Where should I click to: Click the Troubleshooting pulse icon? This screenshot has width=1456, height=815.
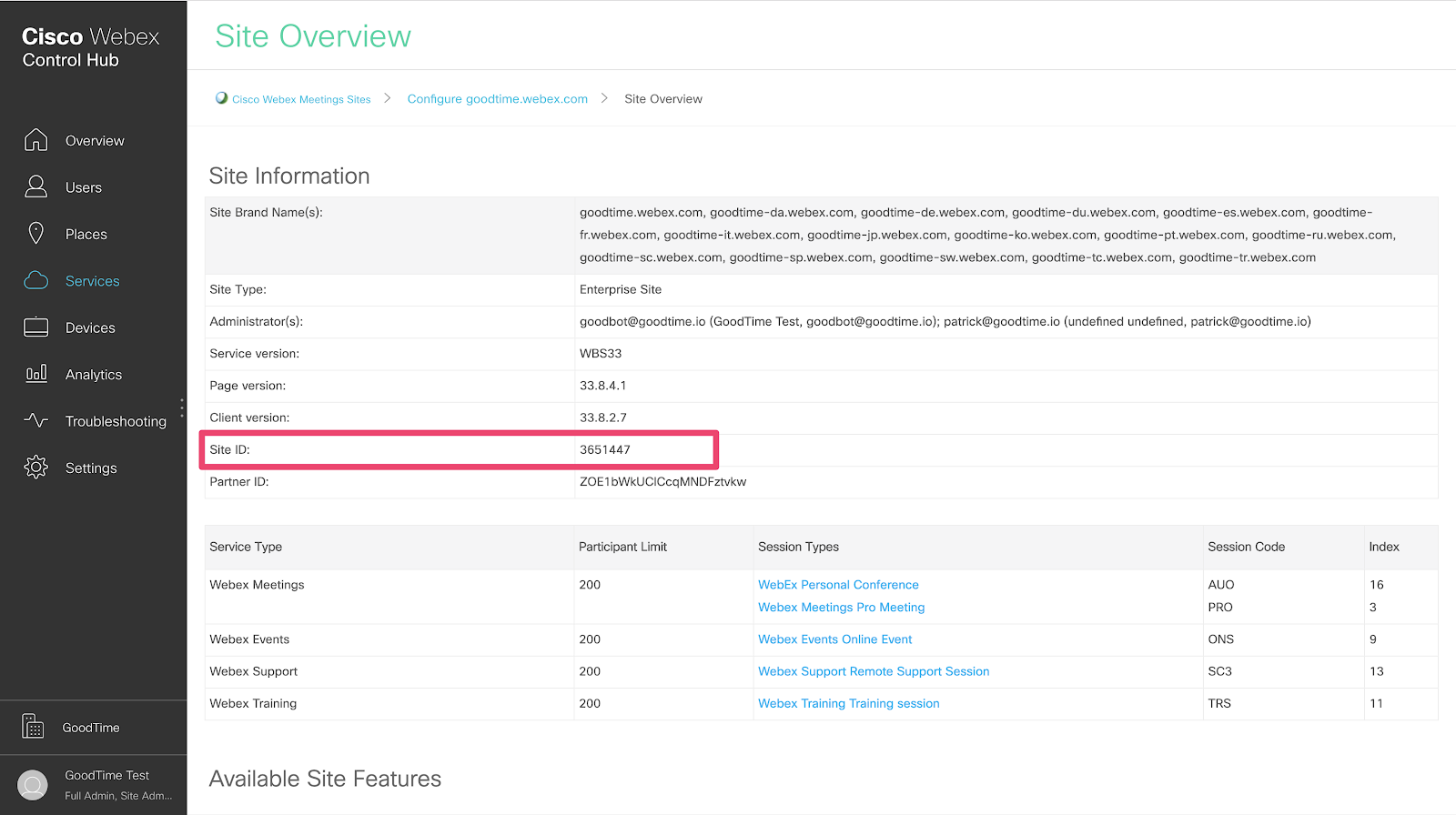click(36, 420)
